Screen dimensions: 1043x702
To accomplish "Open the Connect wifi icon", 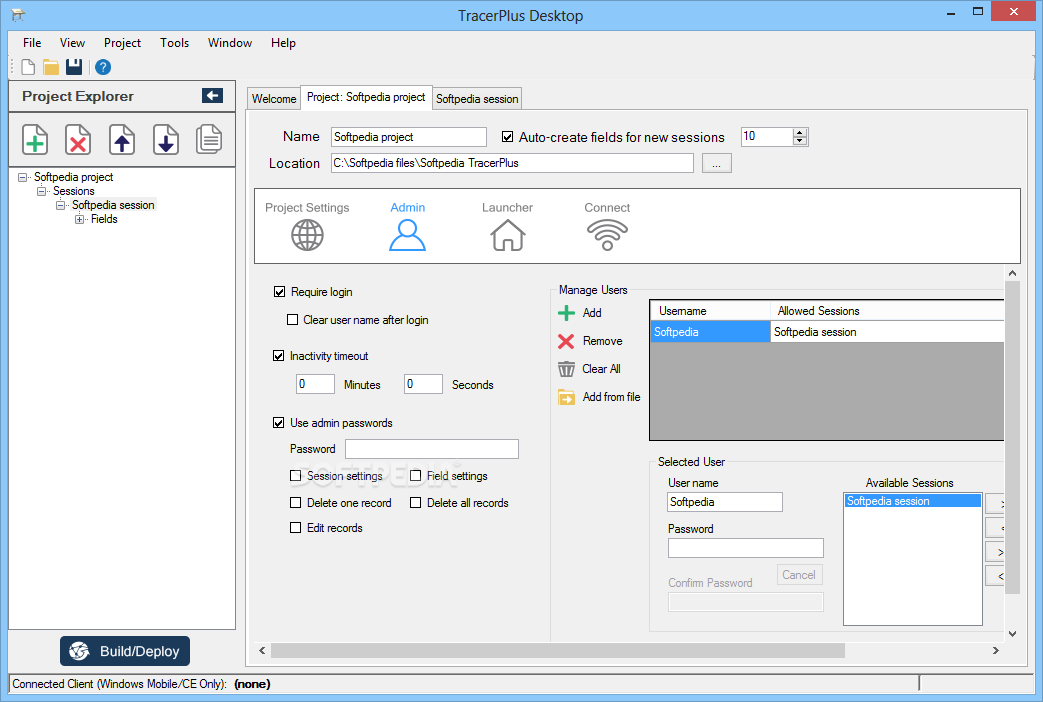I will (607, 235).
